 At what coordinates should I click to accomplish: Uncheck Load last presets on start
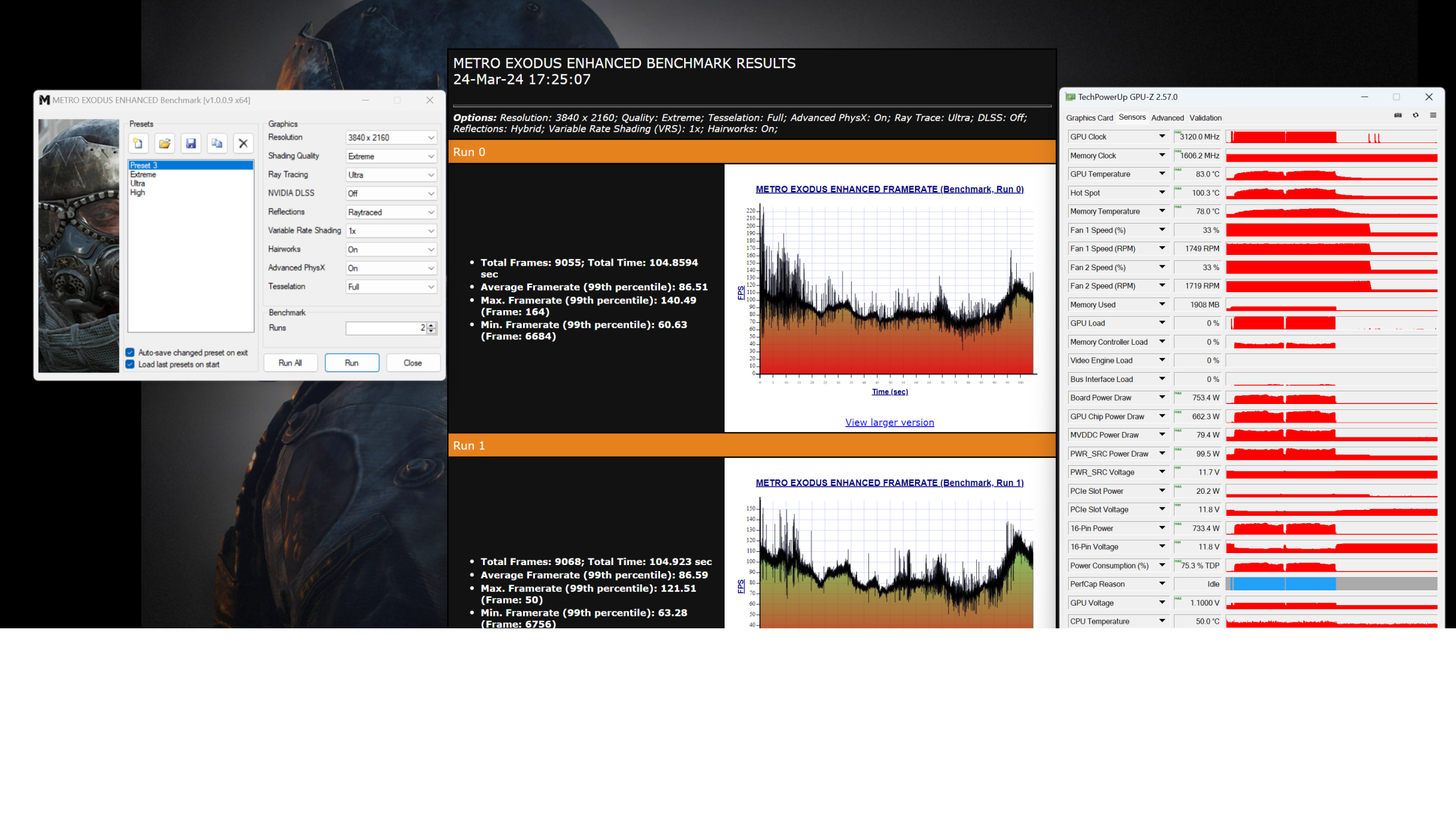tap(130, 364)
